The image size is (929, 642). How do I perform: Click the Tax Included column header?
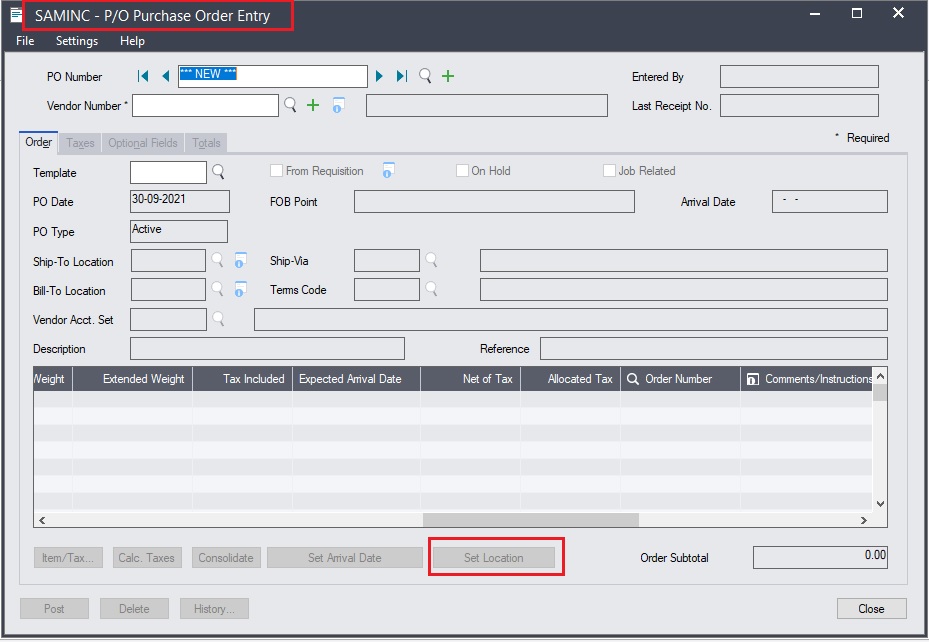tap(243, 379)
